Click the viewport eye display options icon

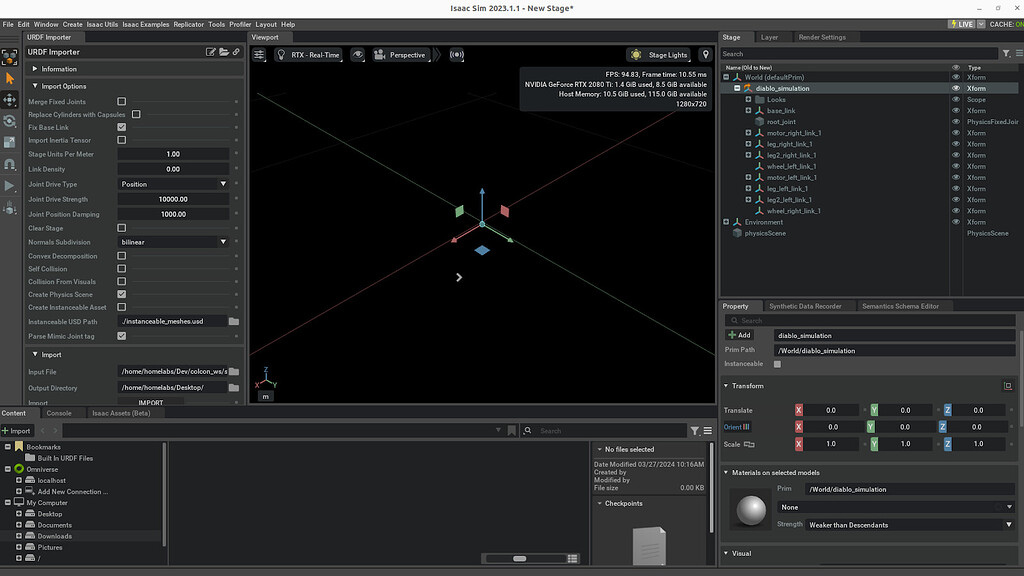click(x=358, y=55)
